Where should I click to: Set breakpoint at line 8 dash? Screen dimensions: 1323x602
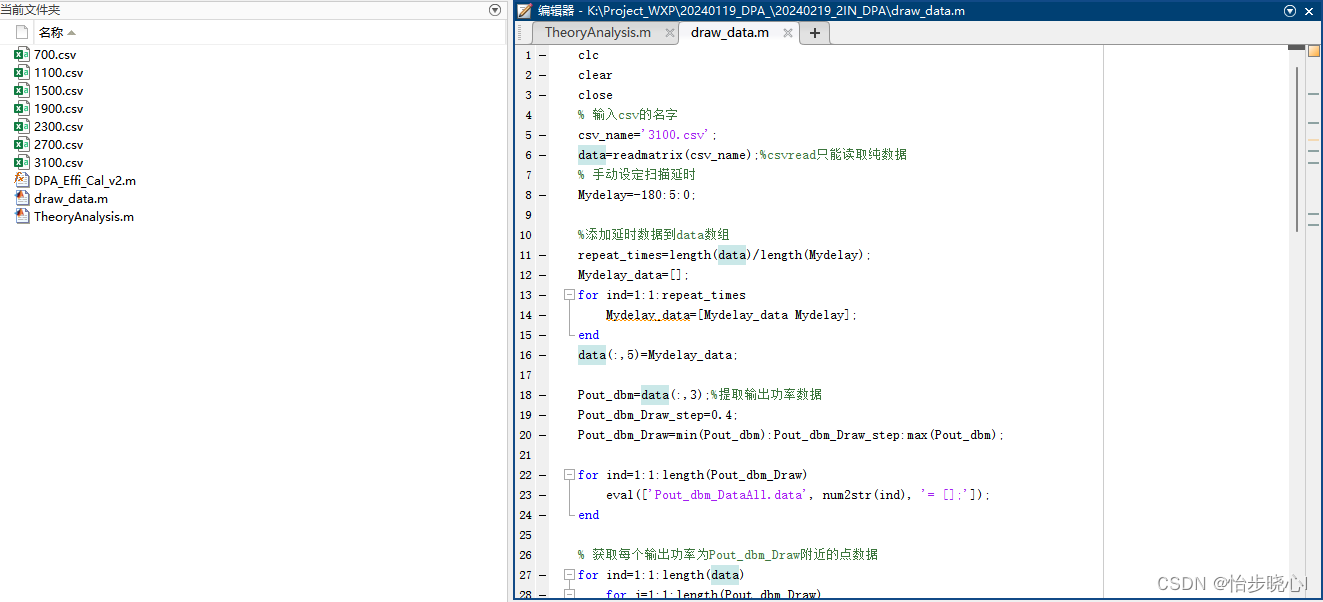[542, 195]
